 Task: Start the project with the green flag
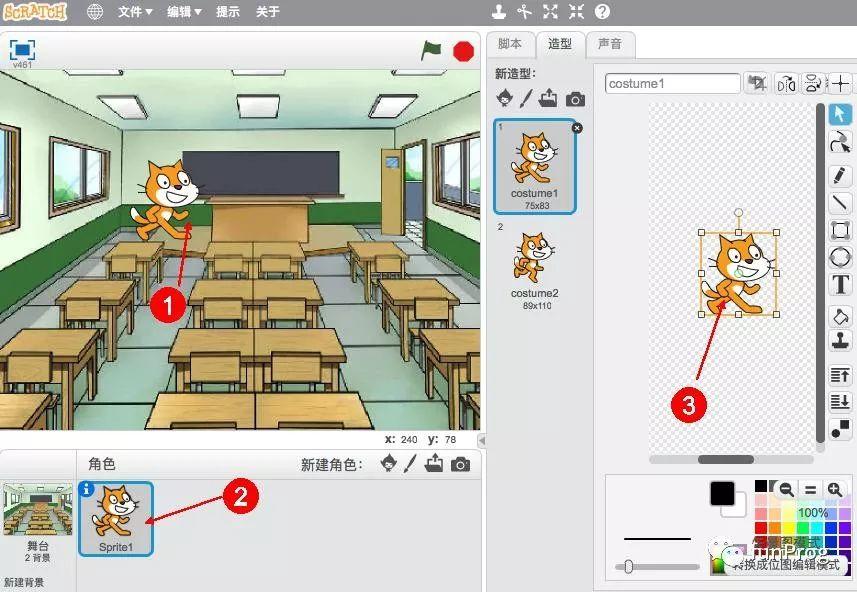click(x=431, y=51)
